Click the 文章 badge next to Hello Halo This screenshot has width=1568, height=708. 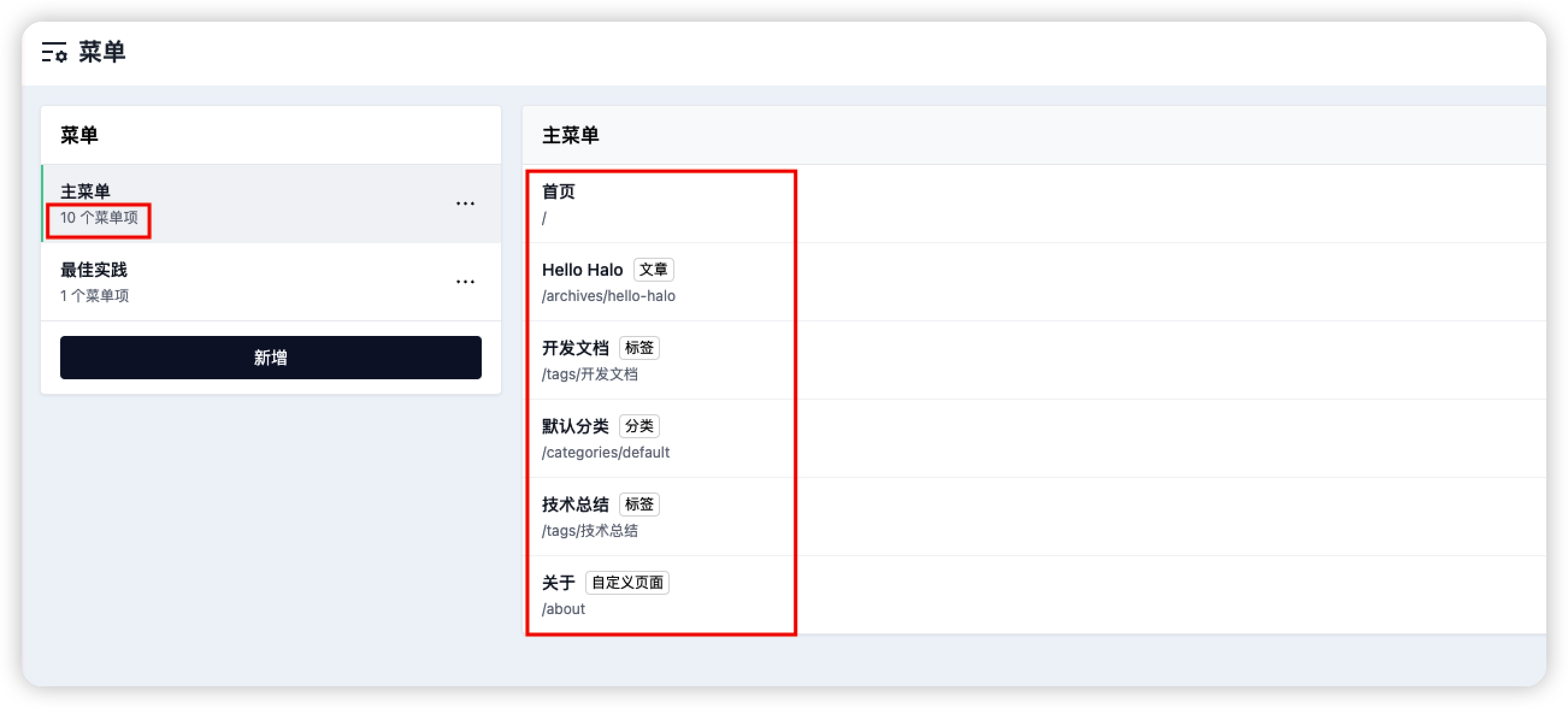(654, 269)
